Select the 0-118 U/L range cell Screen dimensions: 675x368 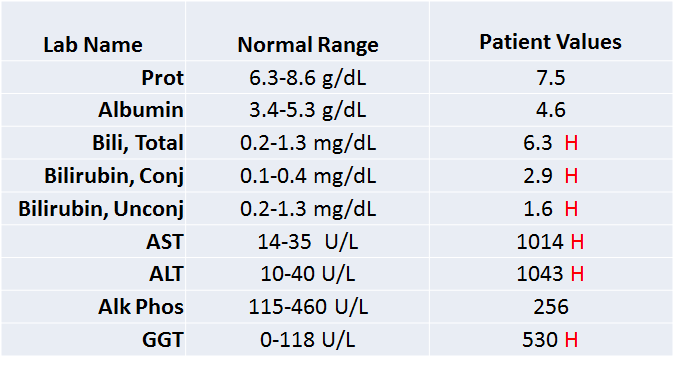point(308,340)
